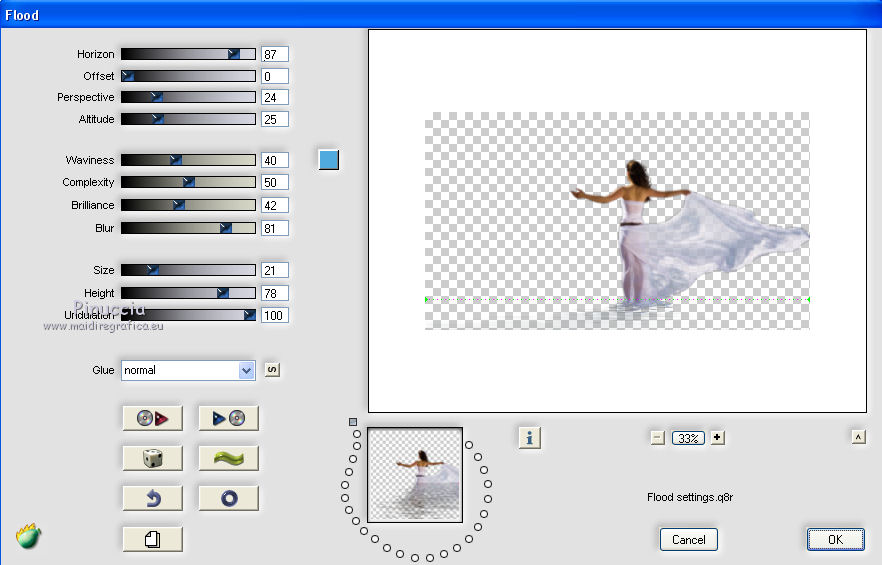The width and height of the screenshot is (882, 565).
Task: Click the Waviness value field showing 40
Action: click(x=274, y=160)
